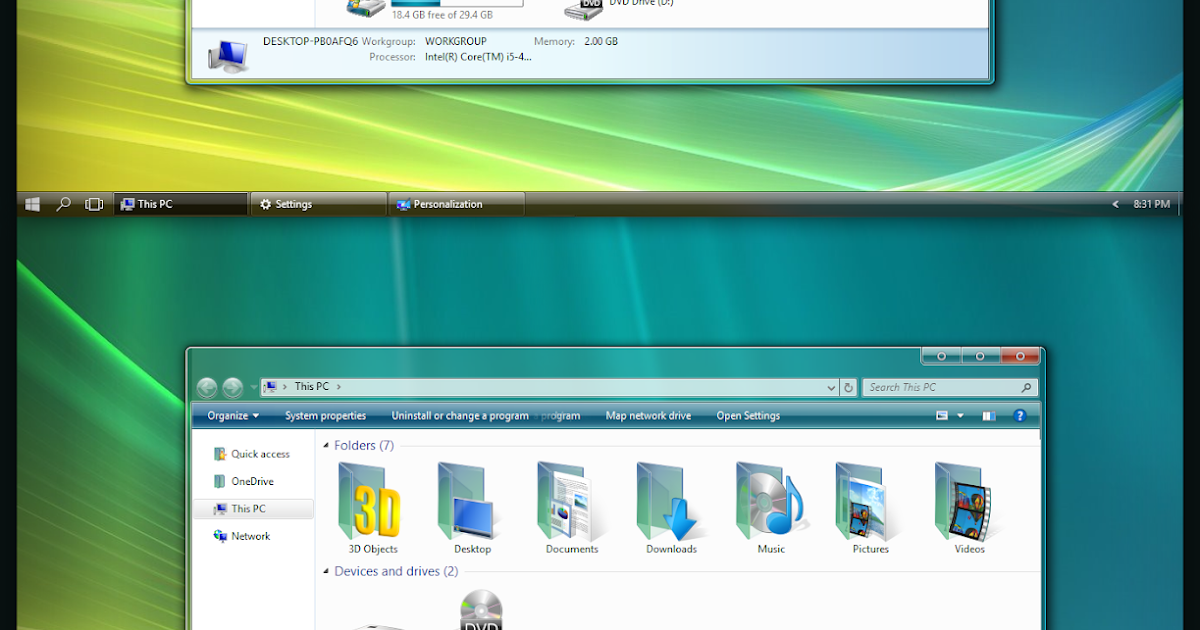Open the Windows Start button
The width and height of the screenshot is (1200, 630).
click(x=32, y=204)
